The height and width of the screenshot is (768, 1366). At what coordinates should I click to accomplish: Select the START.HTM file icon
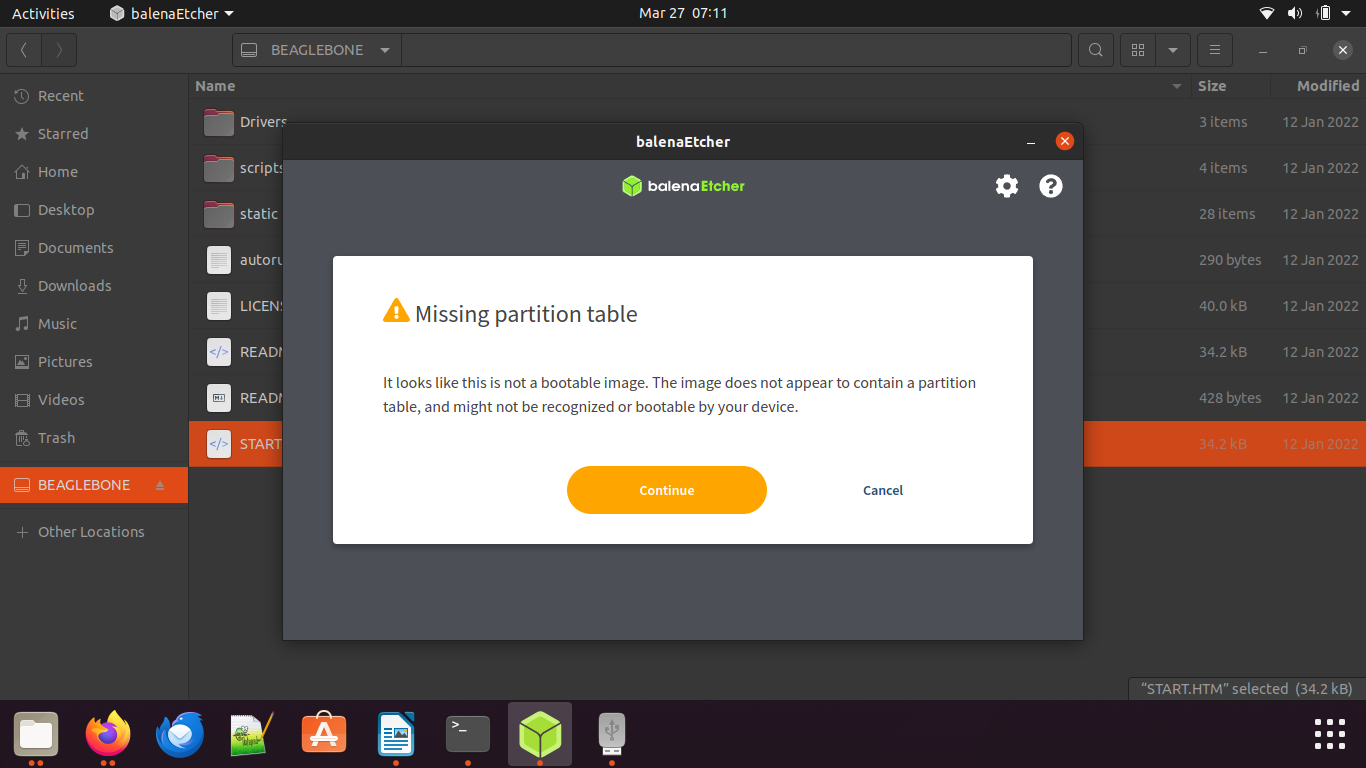218,444
